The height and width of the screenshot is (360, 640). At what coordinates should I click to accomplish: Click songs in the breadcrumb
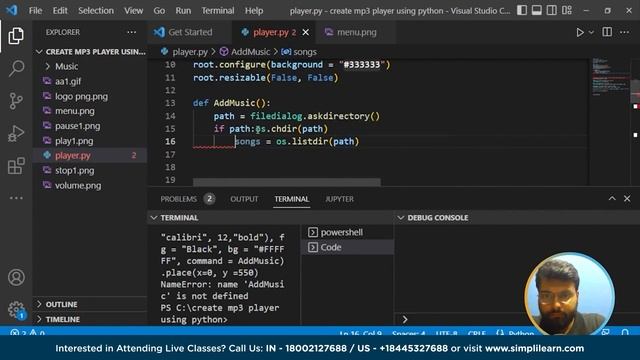coord(304,52)
